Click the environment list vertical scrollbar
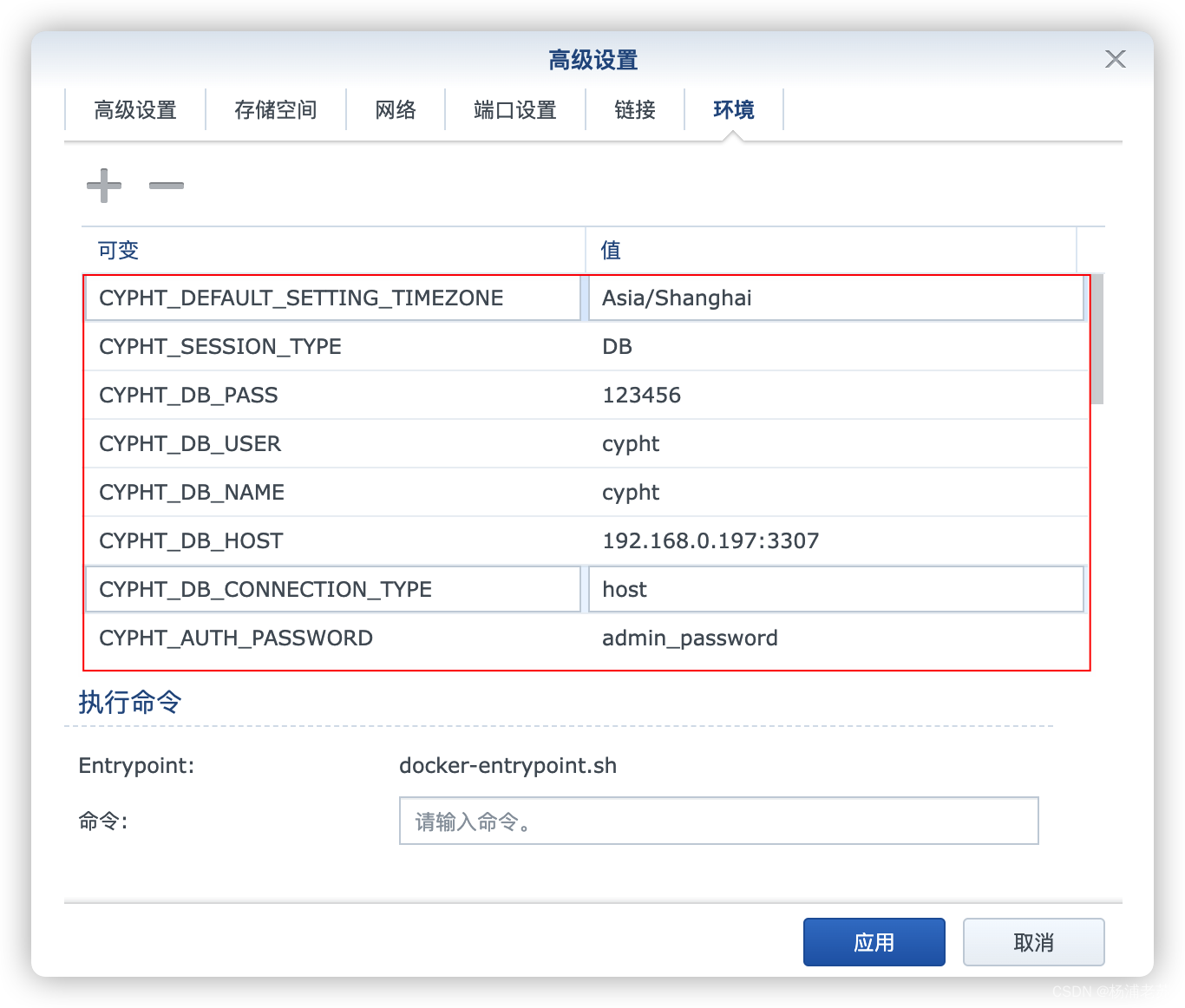 pos(1097,339)
